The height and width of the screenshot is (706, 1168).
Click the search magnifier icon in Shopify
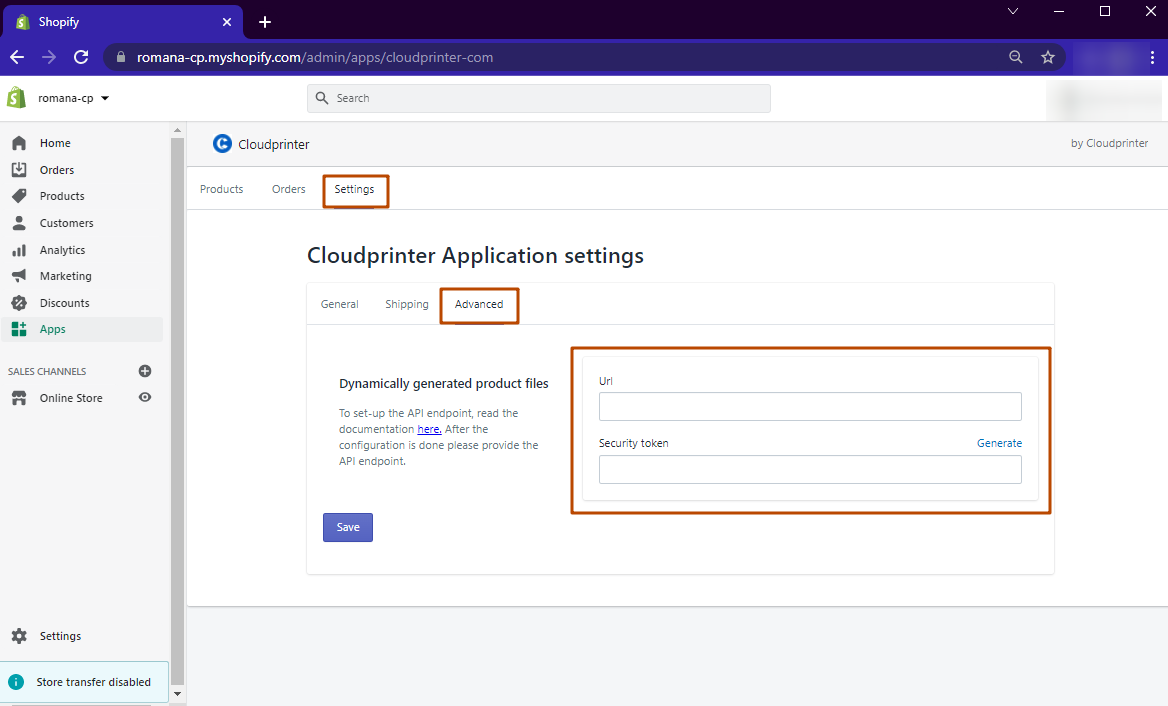[x=322, y=98]
